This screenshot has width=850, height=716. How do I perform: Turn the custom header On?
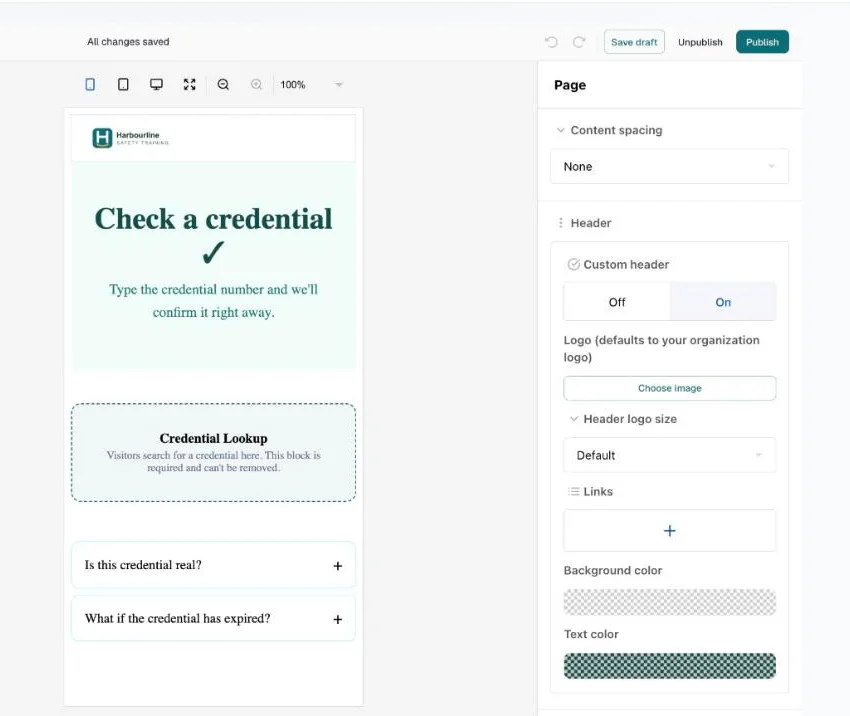723,302
